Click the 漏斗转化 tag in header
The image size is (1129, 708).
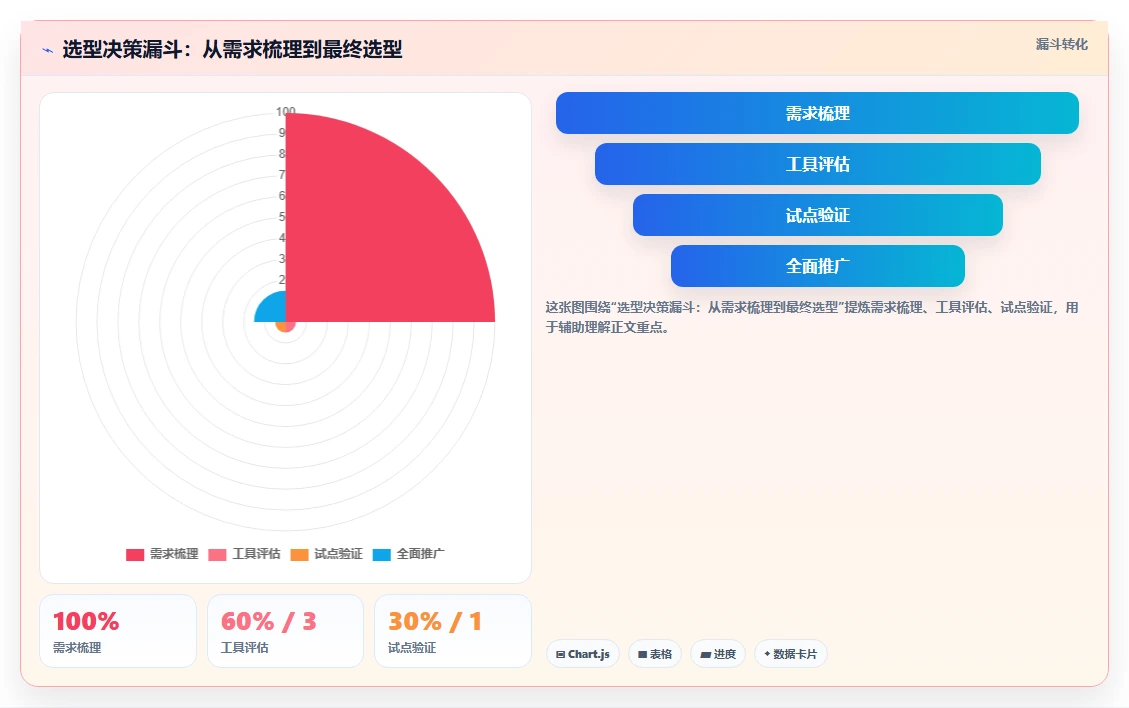click(1061, 45)
